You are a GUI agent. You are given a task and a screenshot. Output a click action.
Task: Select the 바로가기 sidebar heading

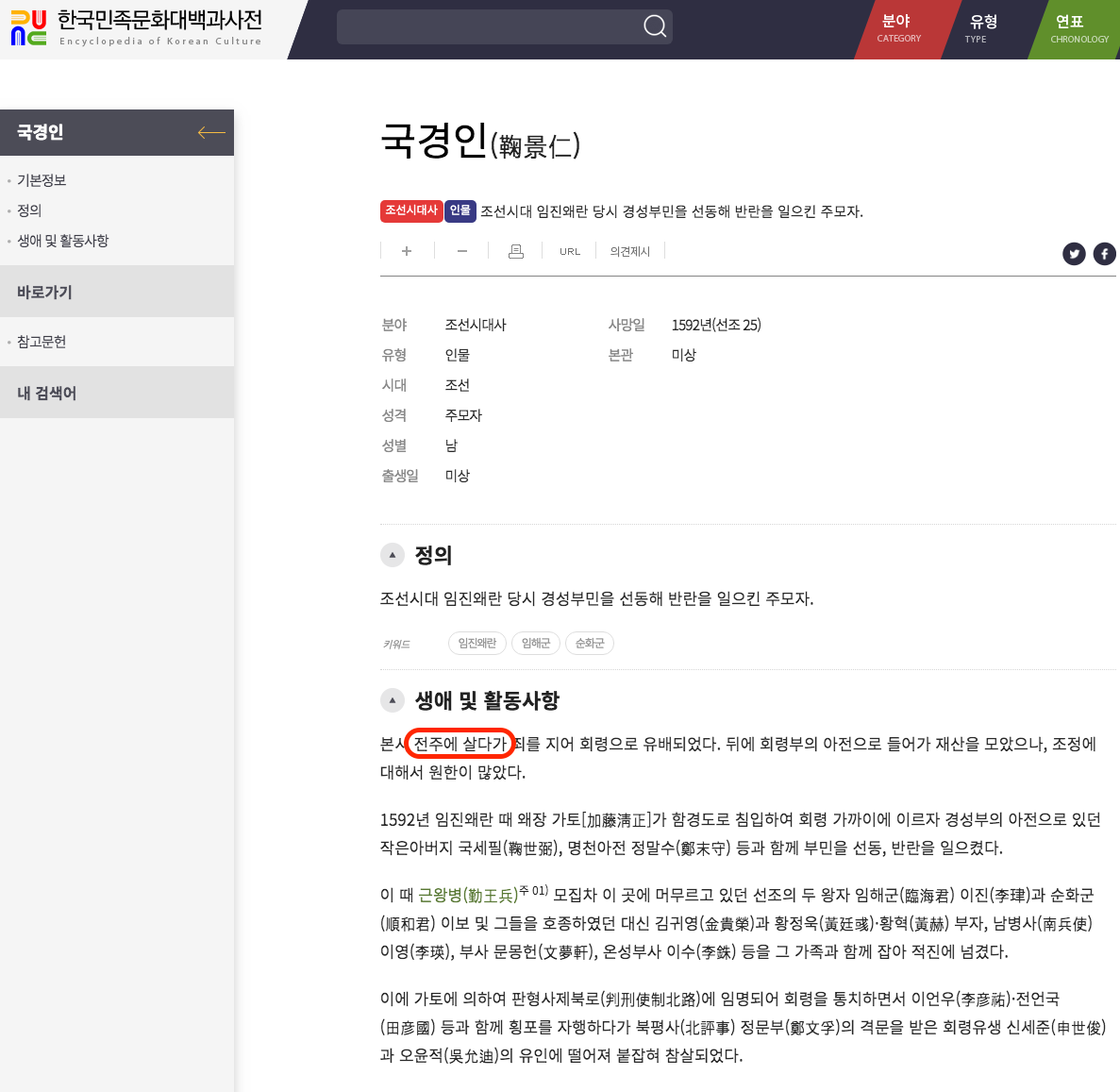pos(117,292)
